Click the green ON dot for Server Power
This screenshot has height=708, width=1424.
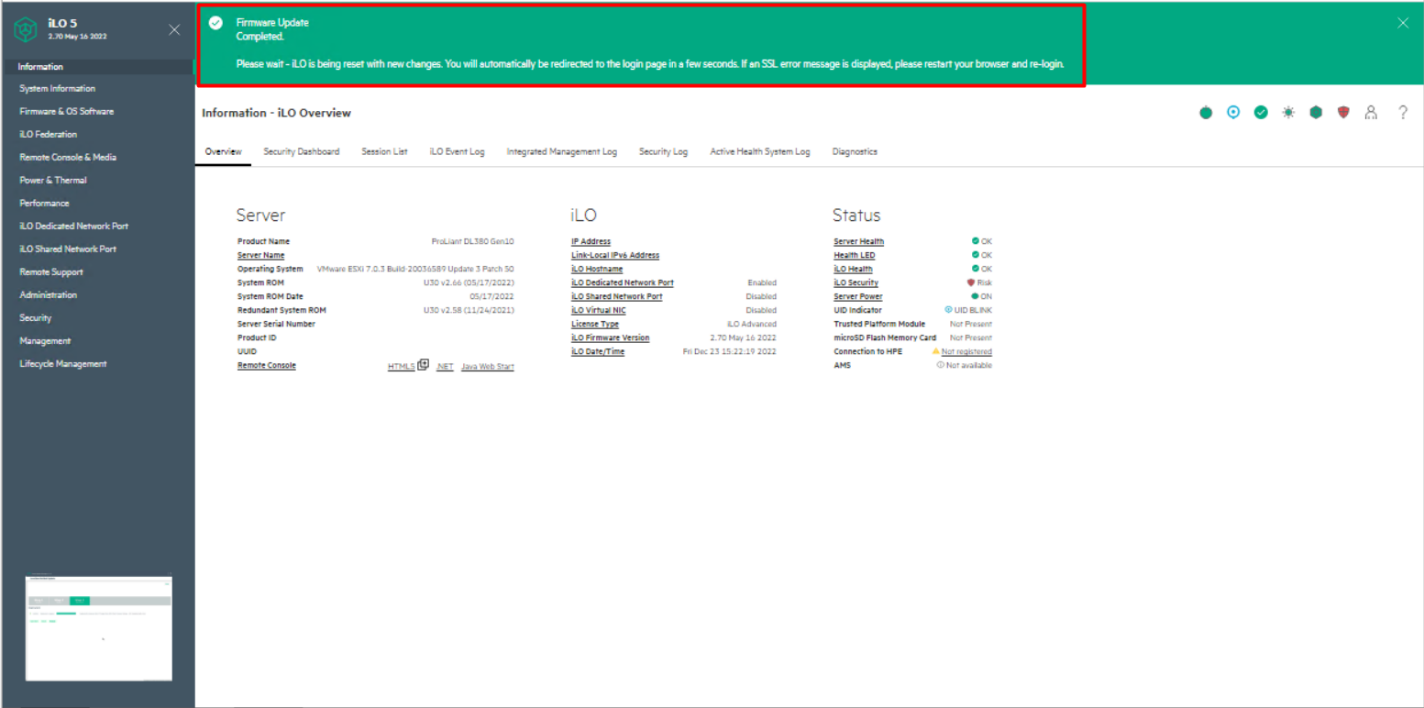[x=975, y=297]
